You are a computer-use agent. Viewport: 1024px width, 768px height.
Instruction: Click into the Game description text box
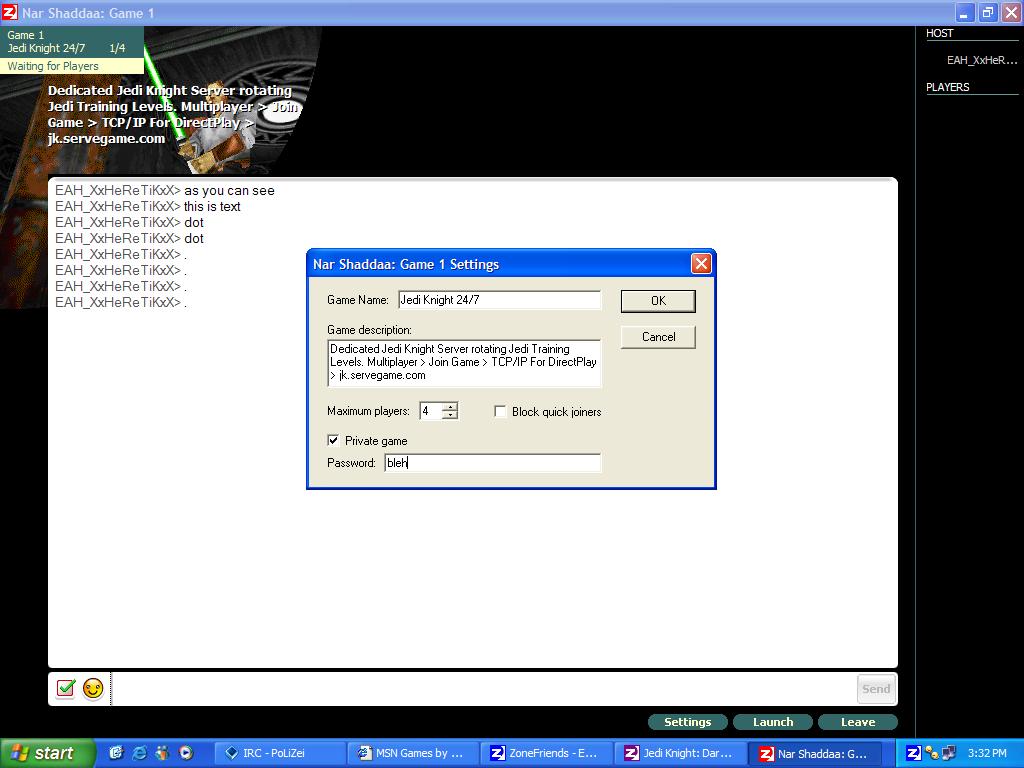coord(464,362)
